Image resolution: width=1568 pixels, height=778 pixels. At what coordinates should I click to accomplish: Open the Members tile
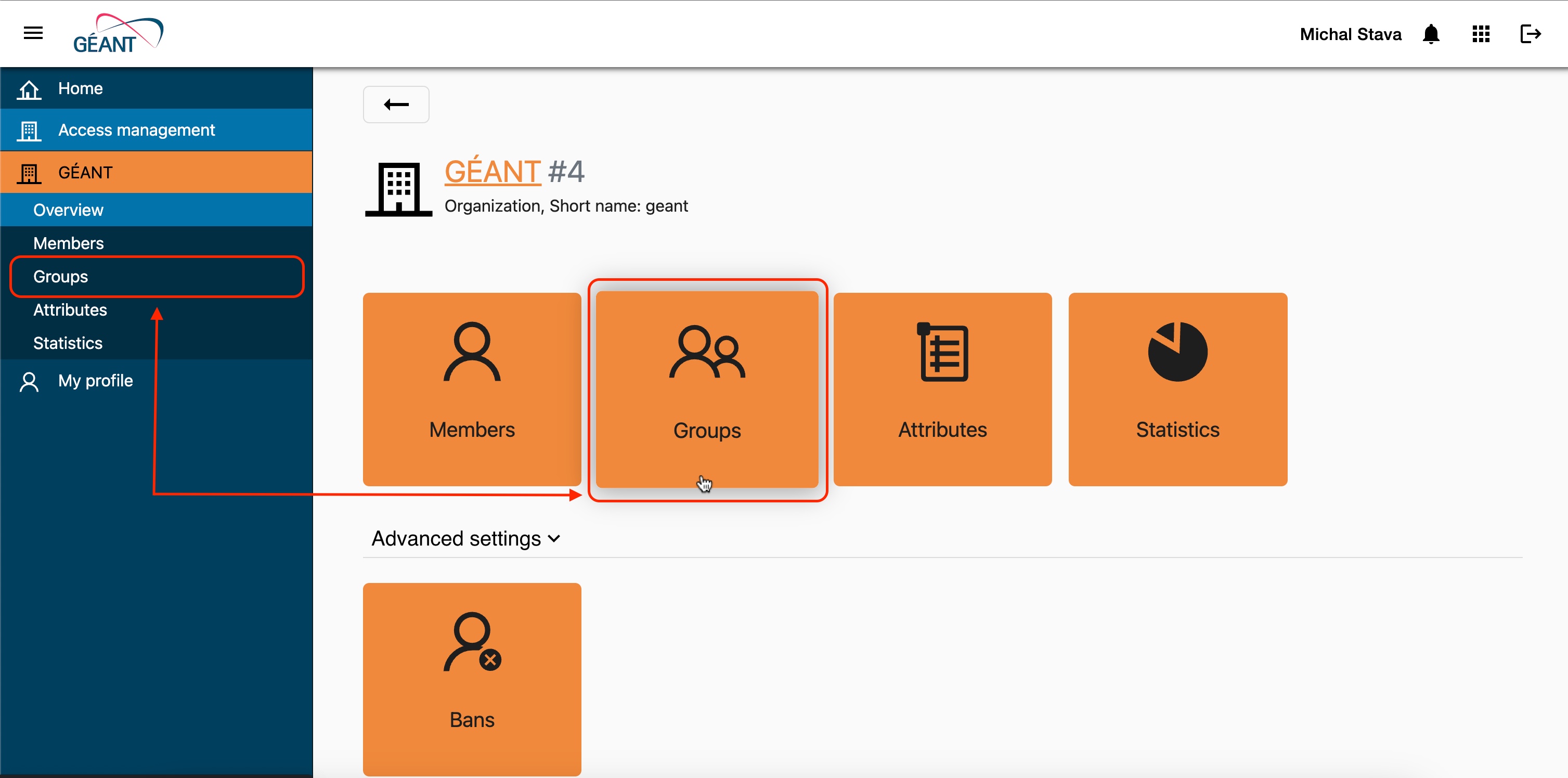click(472, 389)
